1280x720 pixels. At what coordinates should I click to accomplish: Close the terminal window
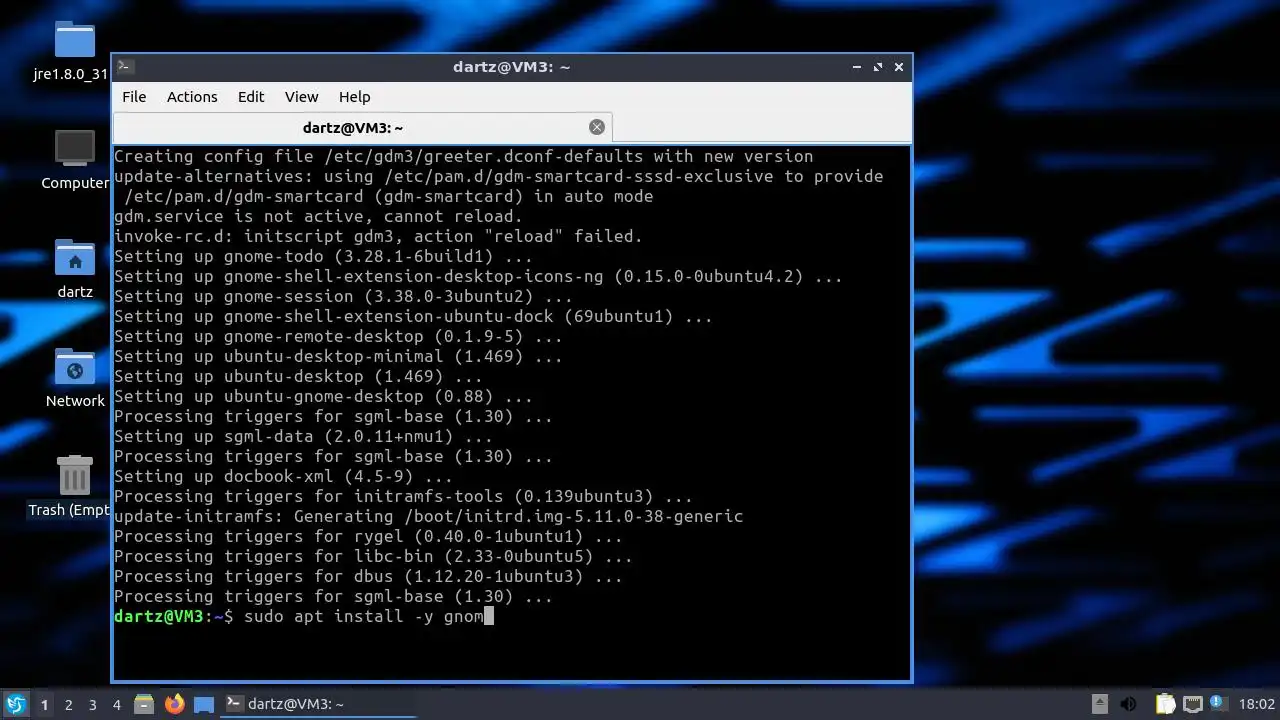[899, 67]
